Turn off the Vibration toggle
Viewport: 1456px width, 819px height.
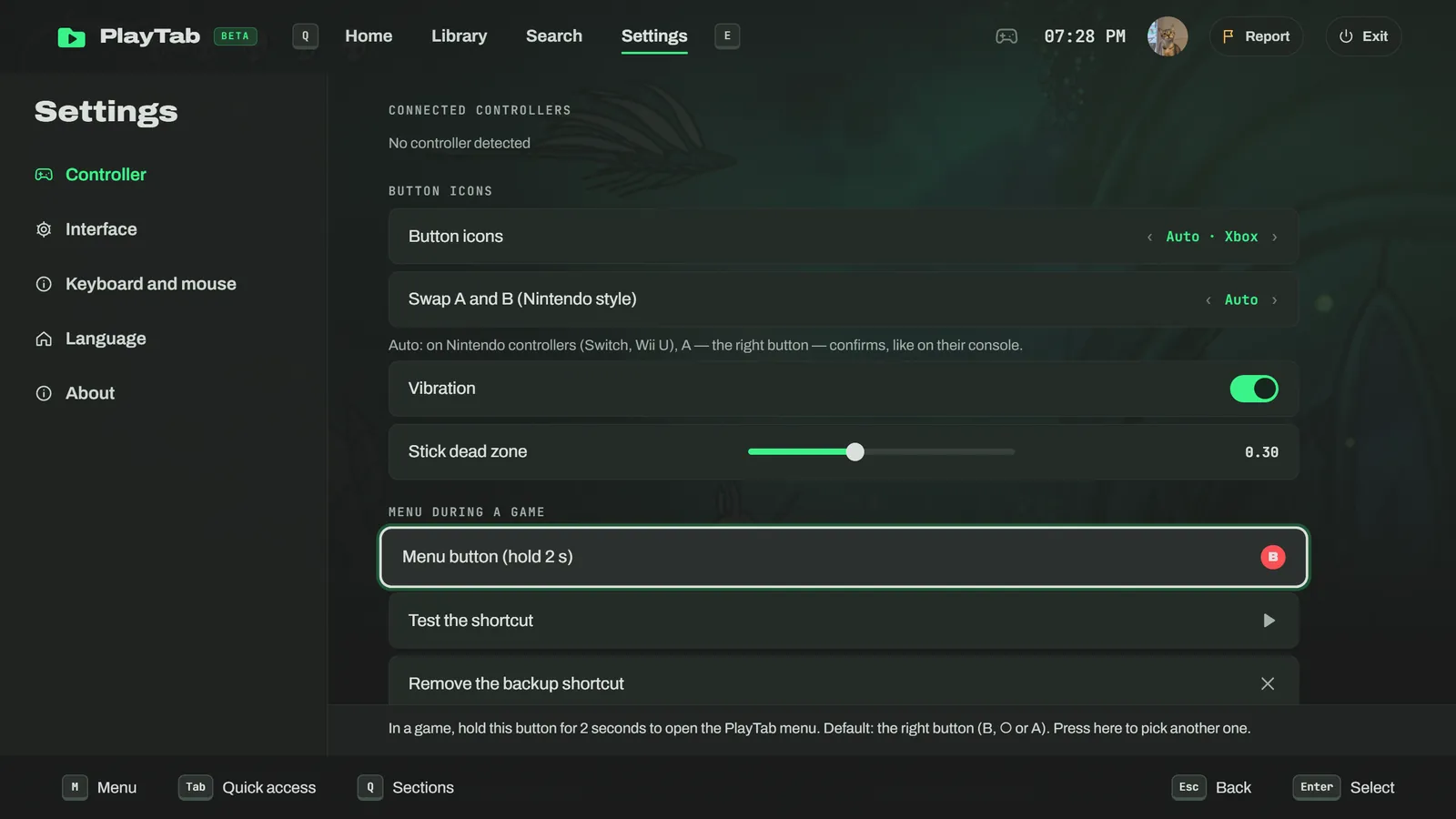(x=1254, y=389)
